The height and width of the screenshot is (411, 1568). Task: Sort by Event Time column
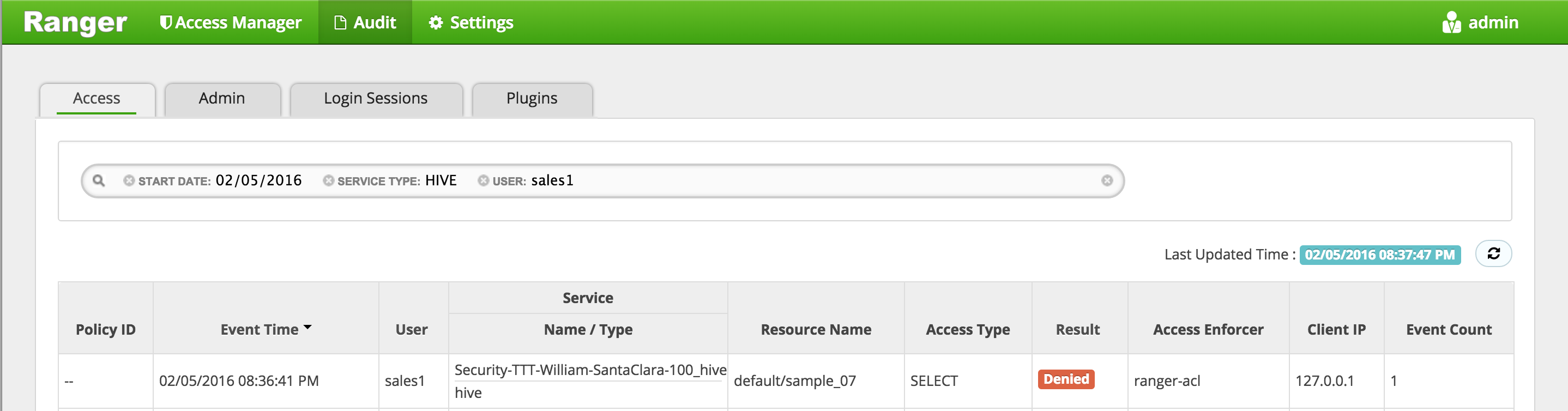(x=266, y=329)
